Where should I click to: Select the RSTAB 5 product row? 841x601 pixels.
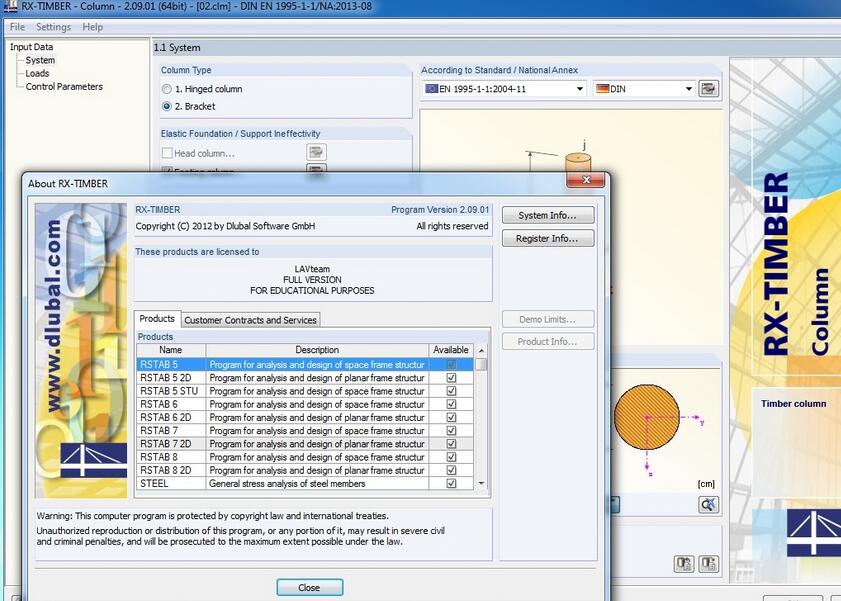pyautogui.click(x=305, y=365)
